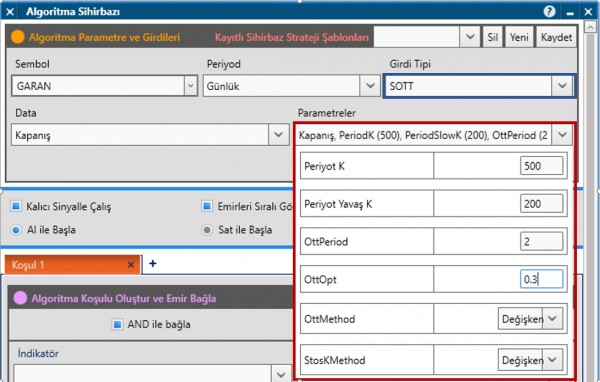Click the Yeni button
The height and width of the screenshot is (382, 600).
coord(519,37)
